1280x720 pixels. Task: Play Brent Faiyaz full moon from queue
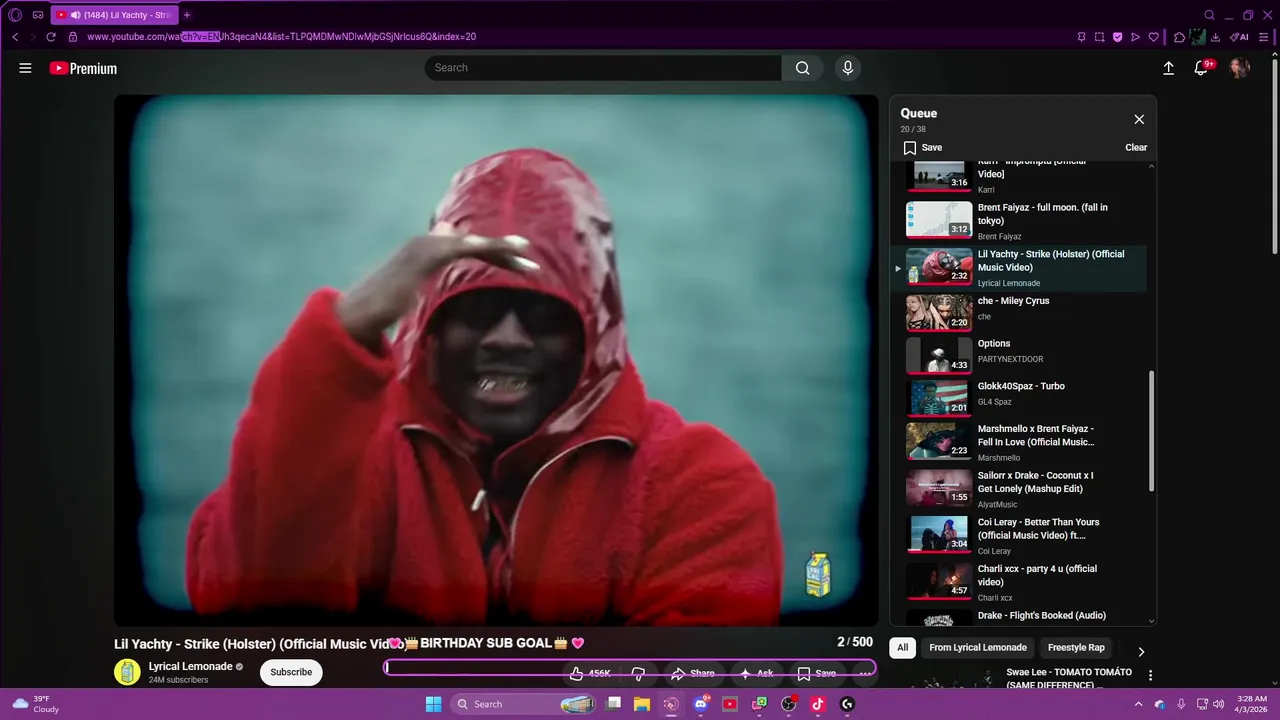pyautogui.click(x=1018, y=221)
